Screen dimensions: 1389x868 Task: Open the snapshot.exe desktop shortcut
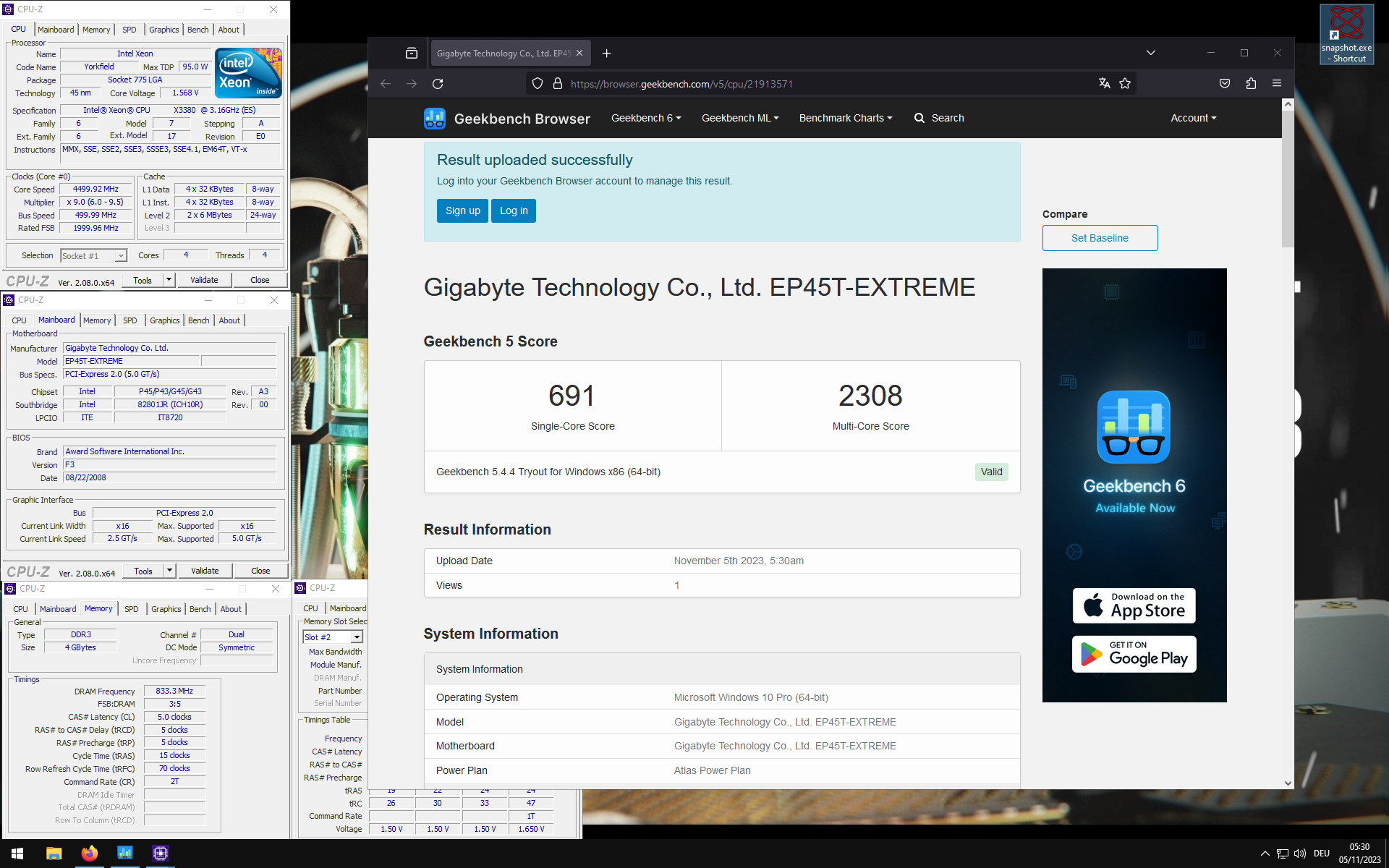coord(1346,34)
